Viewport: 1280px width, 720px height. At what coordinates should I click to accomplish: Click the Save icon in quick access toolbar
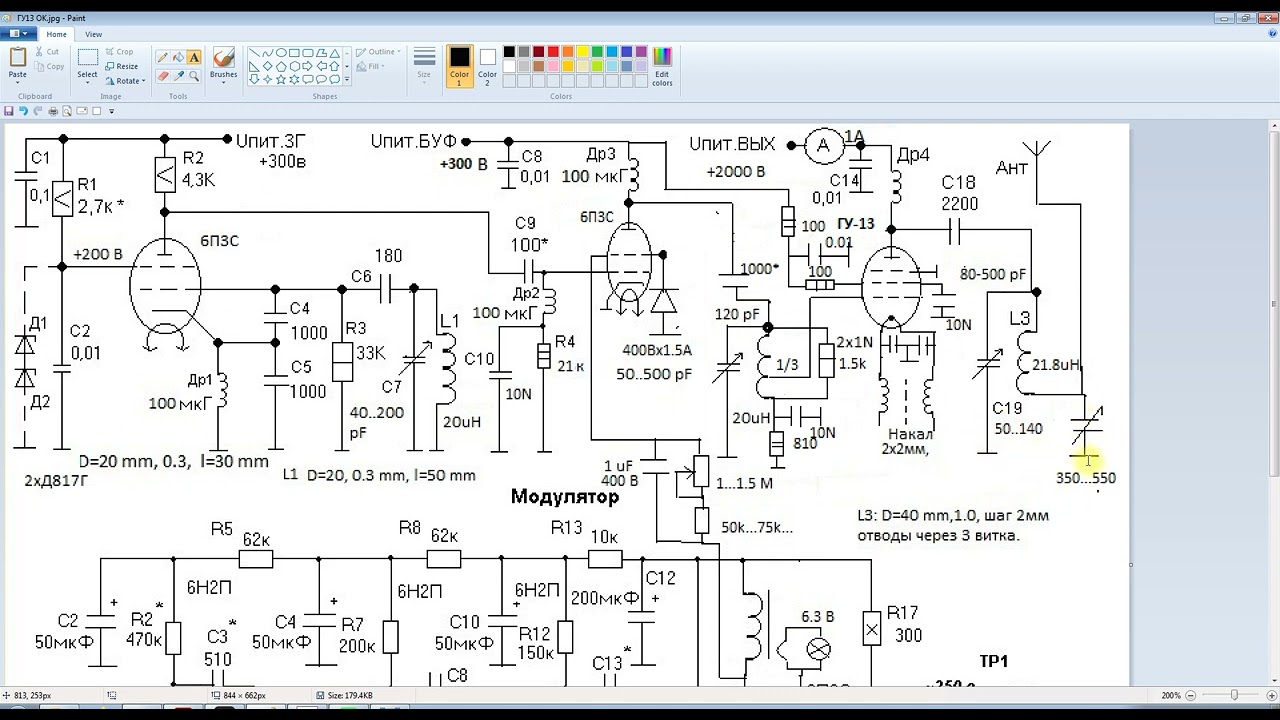point(9,111)
